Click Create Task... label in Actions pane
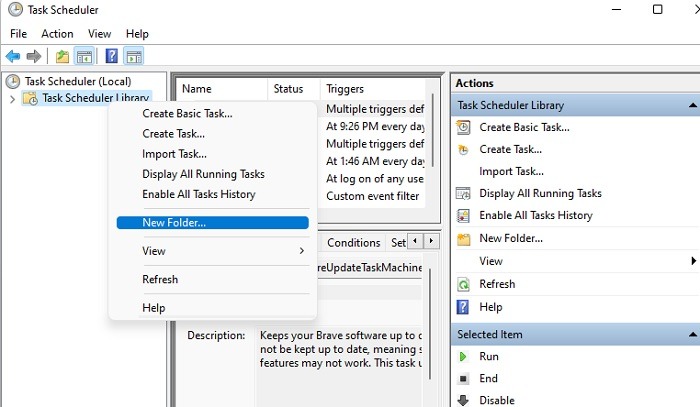 click(x=511, y=149)
